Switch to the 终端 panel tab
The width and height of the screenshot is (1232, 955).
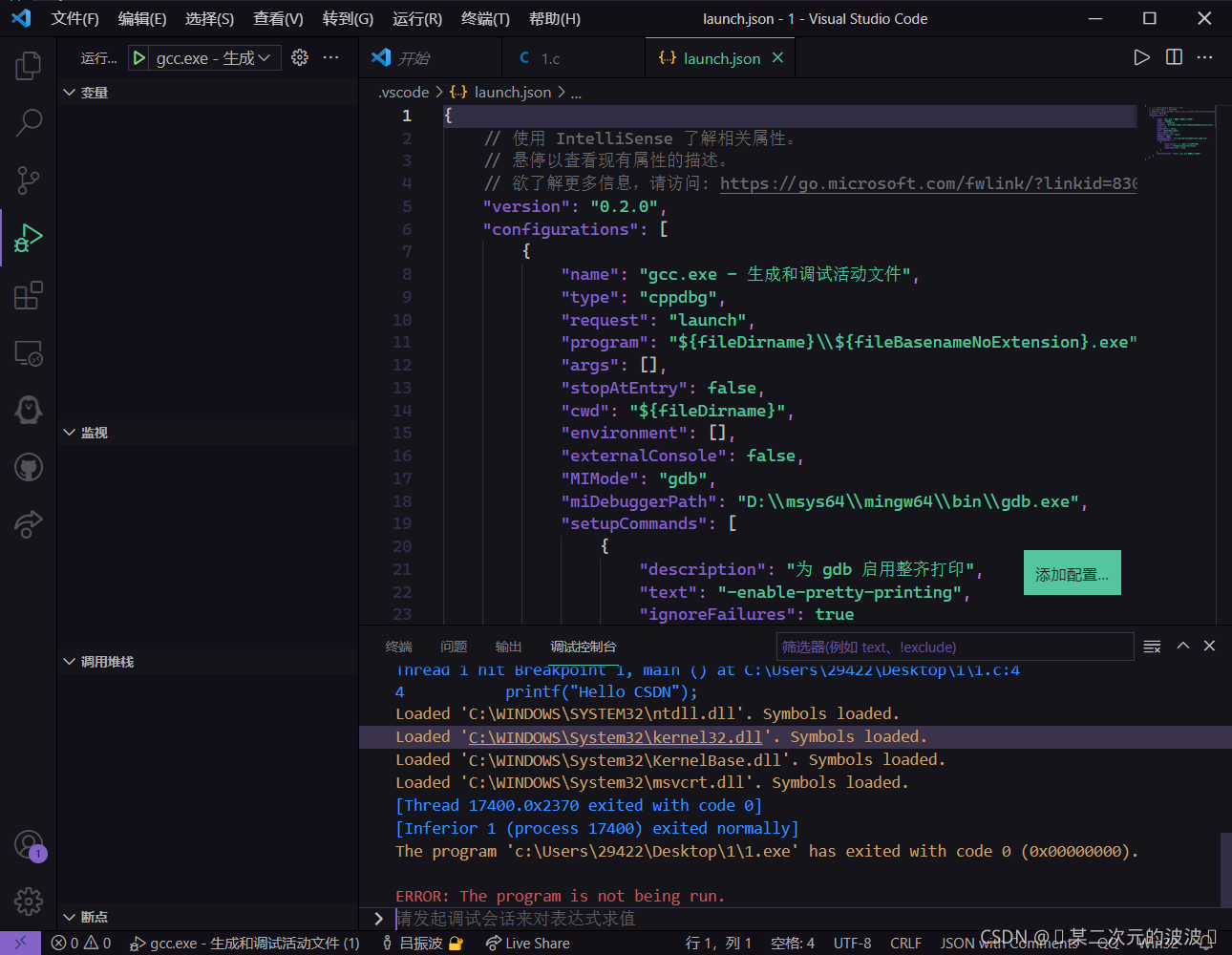tap(399, 647)
